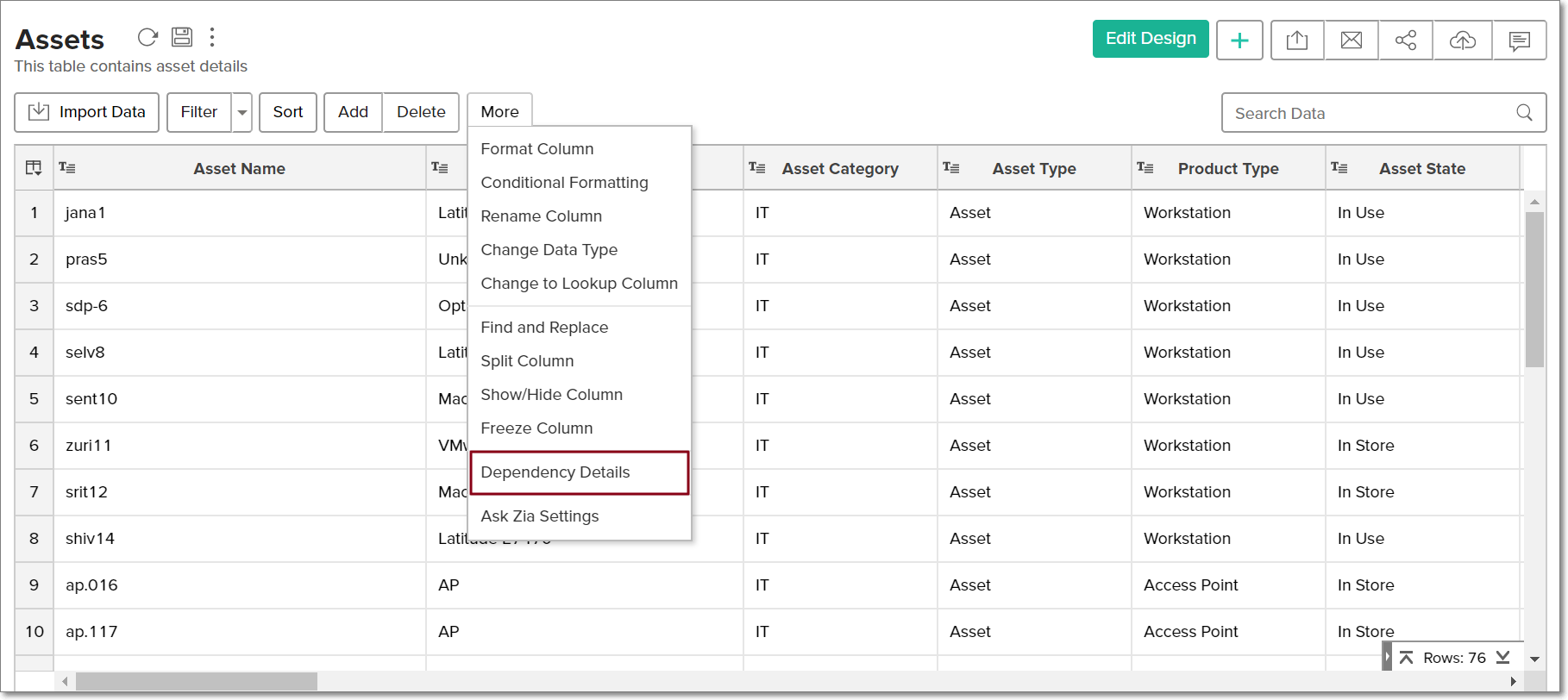Click the Search Data input field
1568x700 pixels.
(1371, 114)
